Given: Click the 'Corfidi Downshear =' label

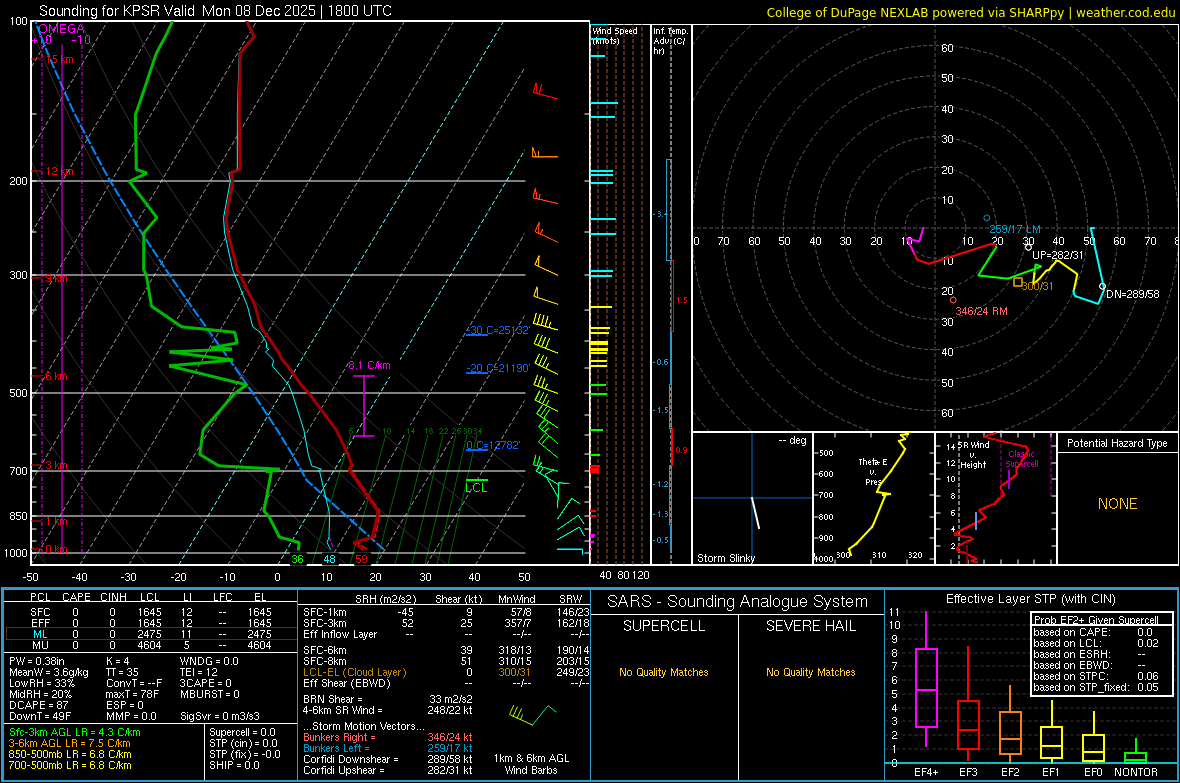Looking at the screenshot, I should pos(351,759).
